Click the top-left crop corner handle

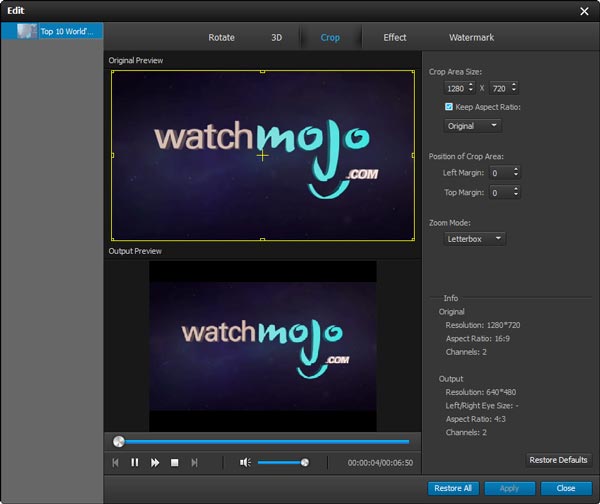112,72
